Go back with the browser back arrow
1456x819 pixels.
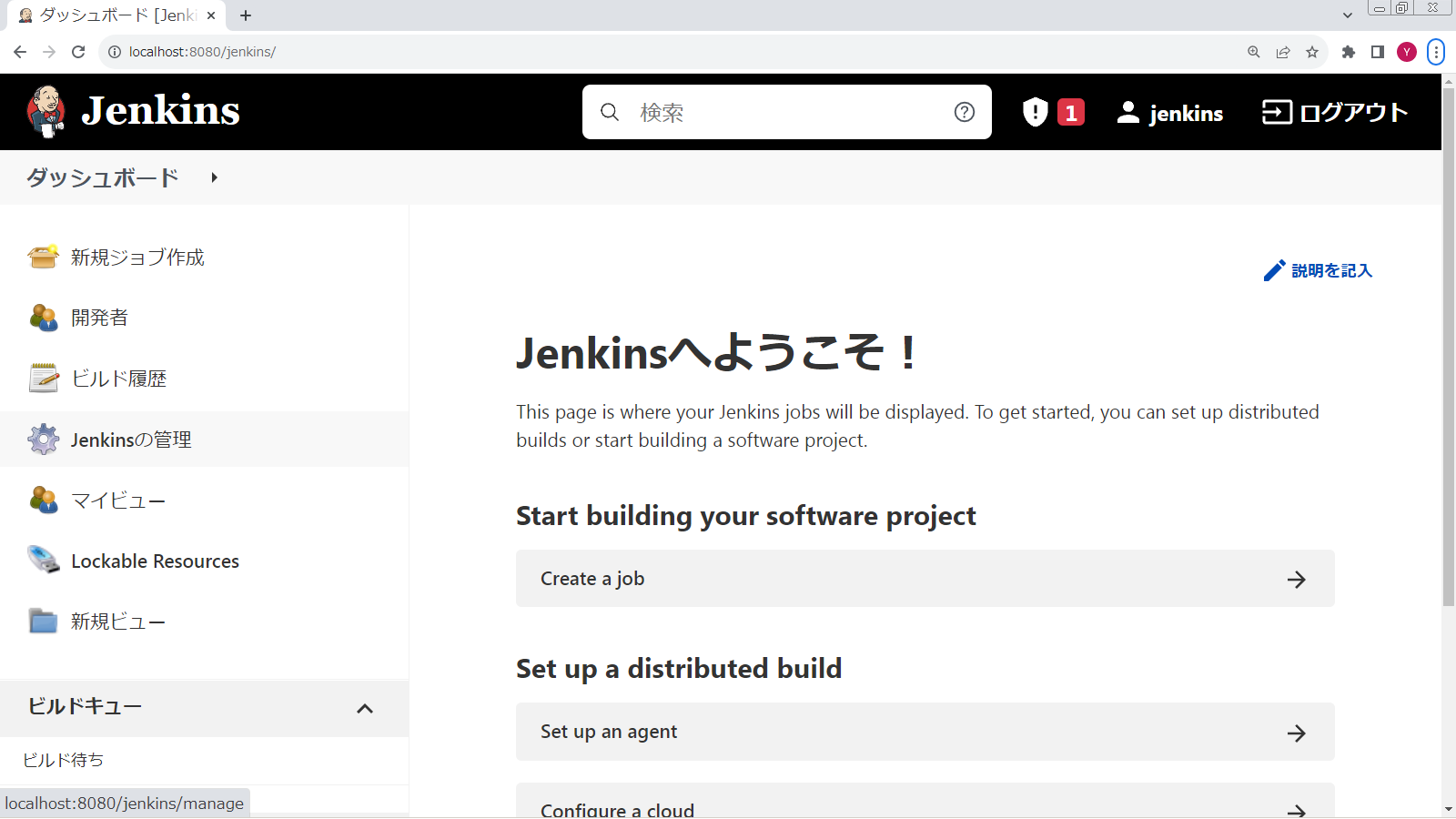coord(20,52)
